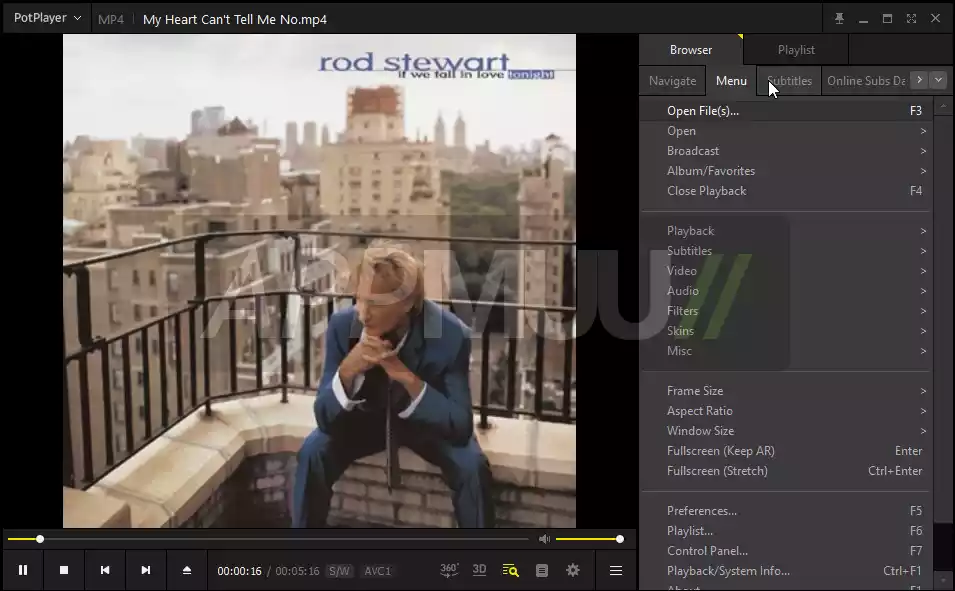Click the MP4 format label in title bar
Screen dimensions: 955x591
pyautogui.click(x=111, y=19)
